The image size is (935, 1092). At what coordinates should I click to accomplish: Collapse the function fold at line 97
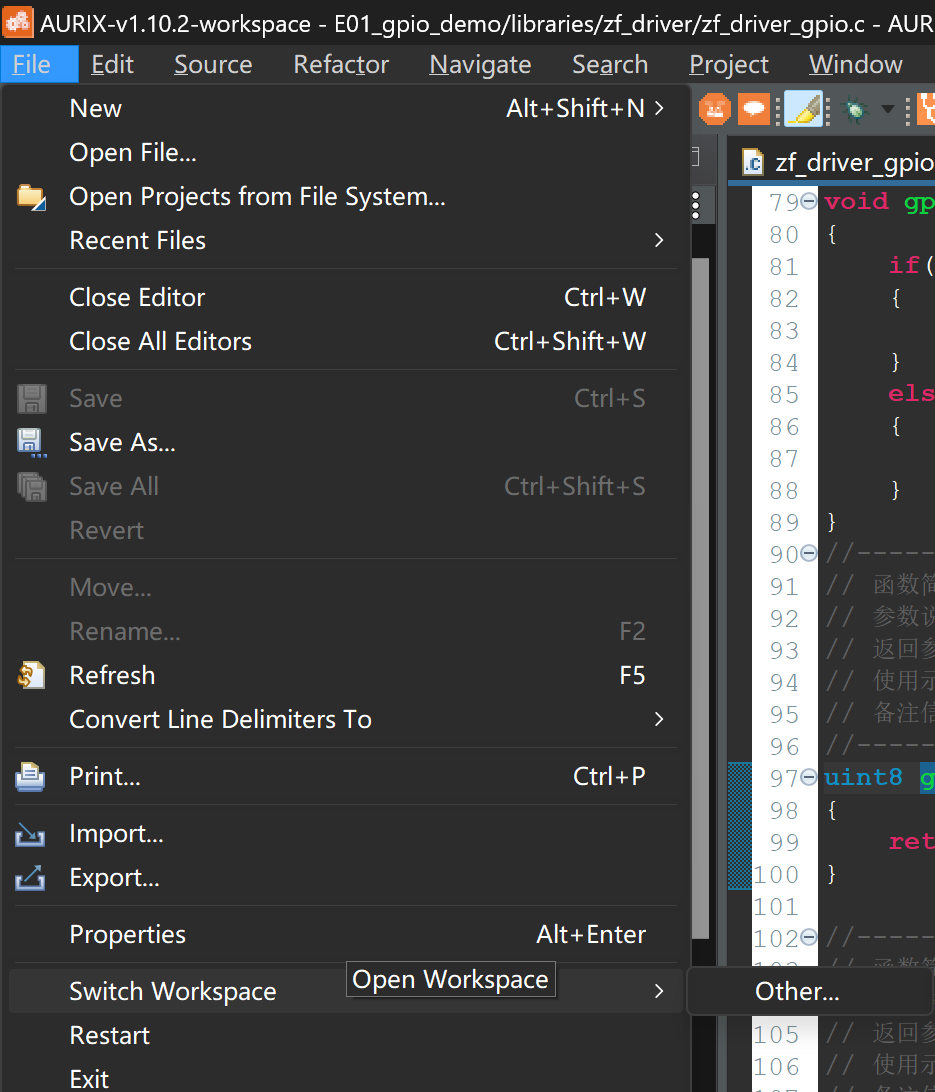[x=809, y=777]
